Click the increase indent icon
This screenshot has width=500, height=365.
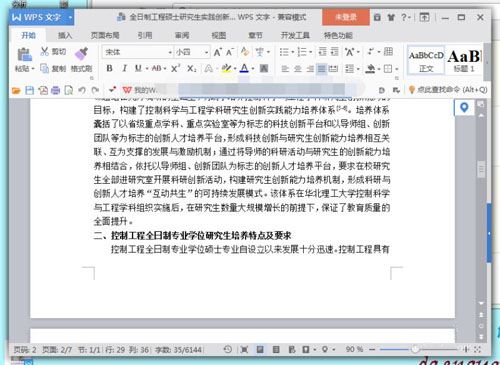coord(334,52)
